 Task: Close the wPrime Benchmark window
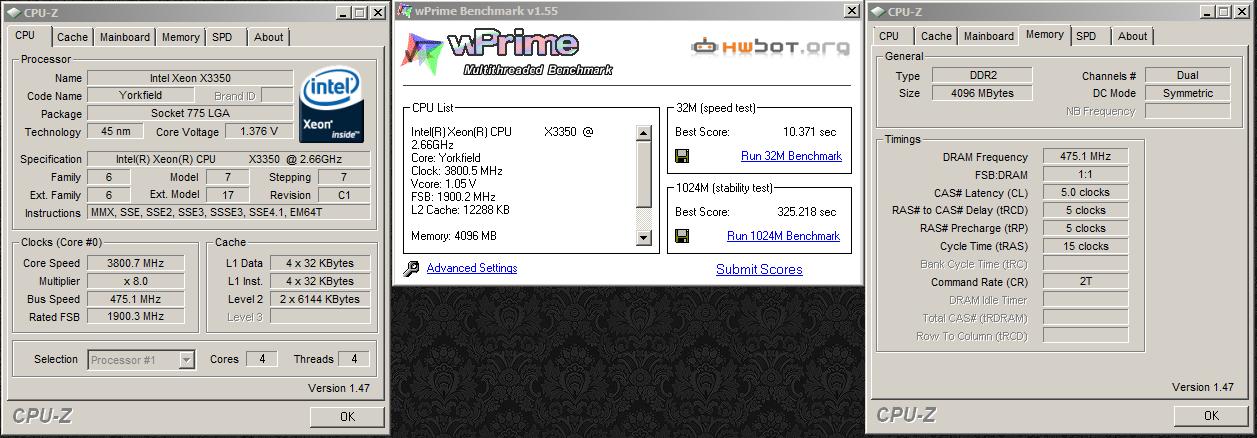852,11
